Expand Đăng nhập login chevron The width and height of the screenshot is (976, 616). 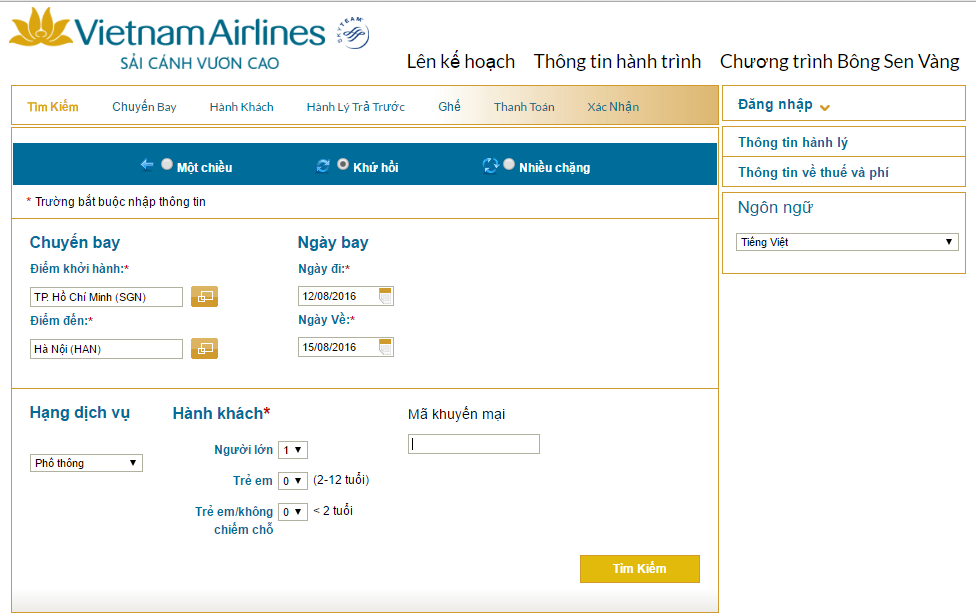coord(825,107)
